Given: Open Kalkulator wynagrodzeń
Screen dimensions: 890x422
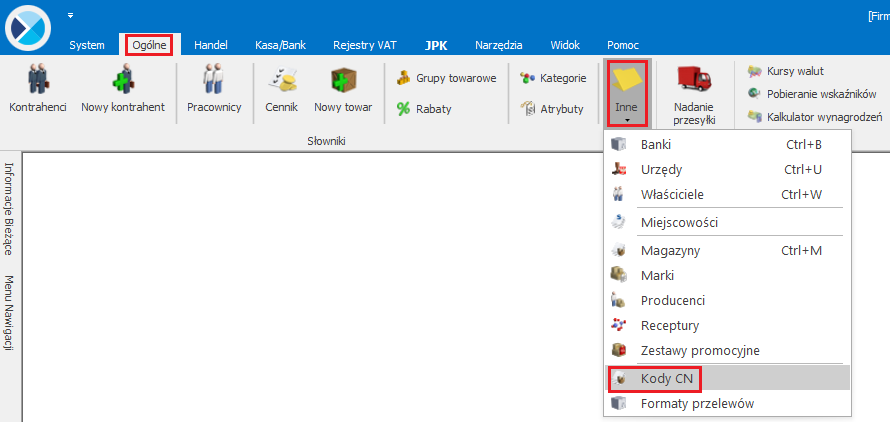Looking at the screenshot, I should point(815,116).
